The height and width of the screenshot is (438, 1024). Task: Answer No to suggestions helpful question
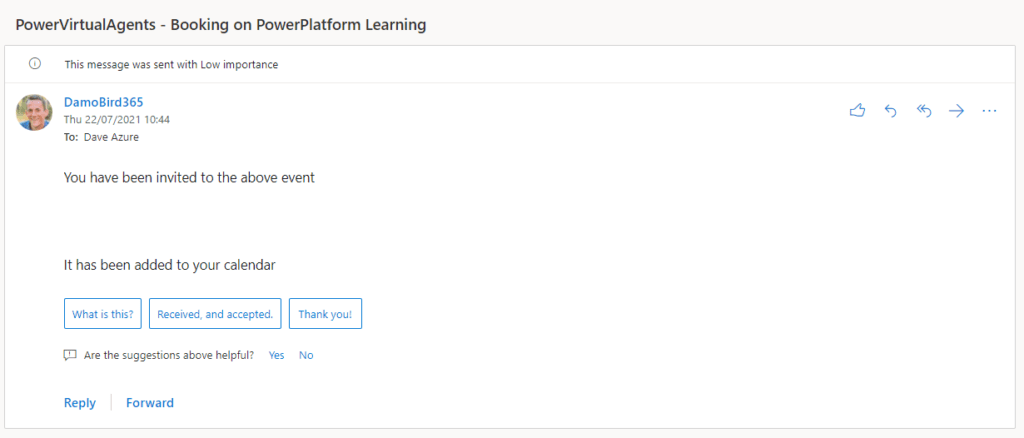(x=306, y=355)
